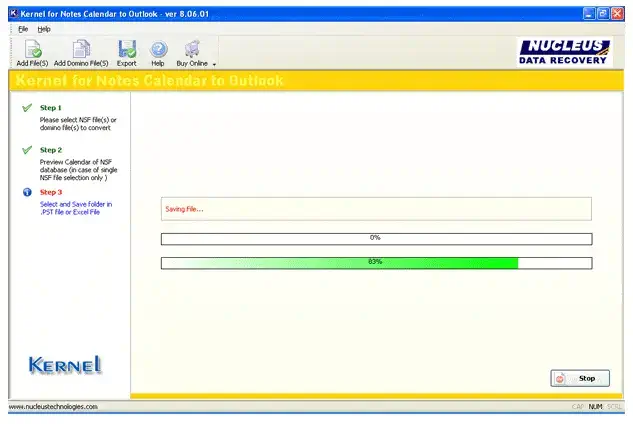Click the 'Saving File...' status box
The height and width of the screenshot is (424, 633).
click(376, 209)
